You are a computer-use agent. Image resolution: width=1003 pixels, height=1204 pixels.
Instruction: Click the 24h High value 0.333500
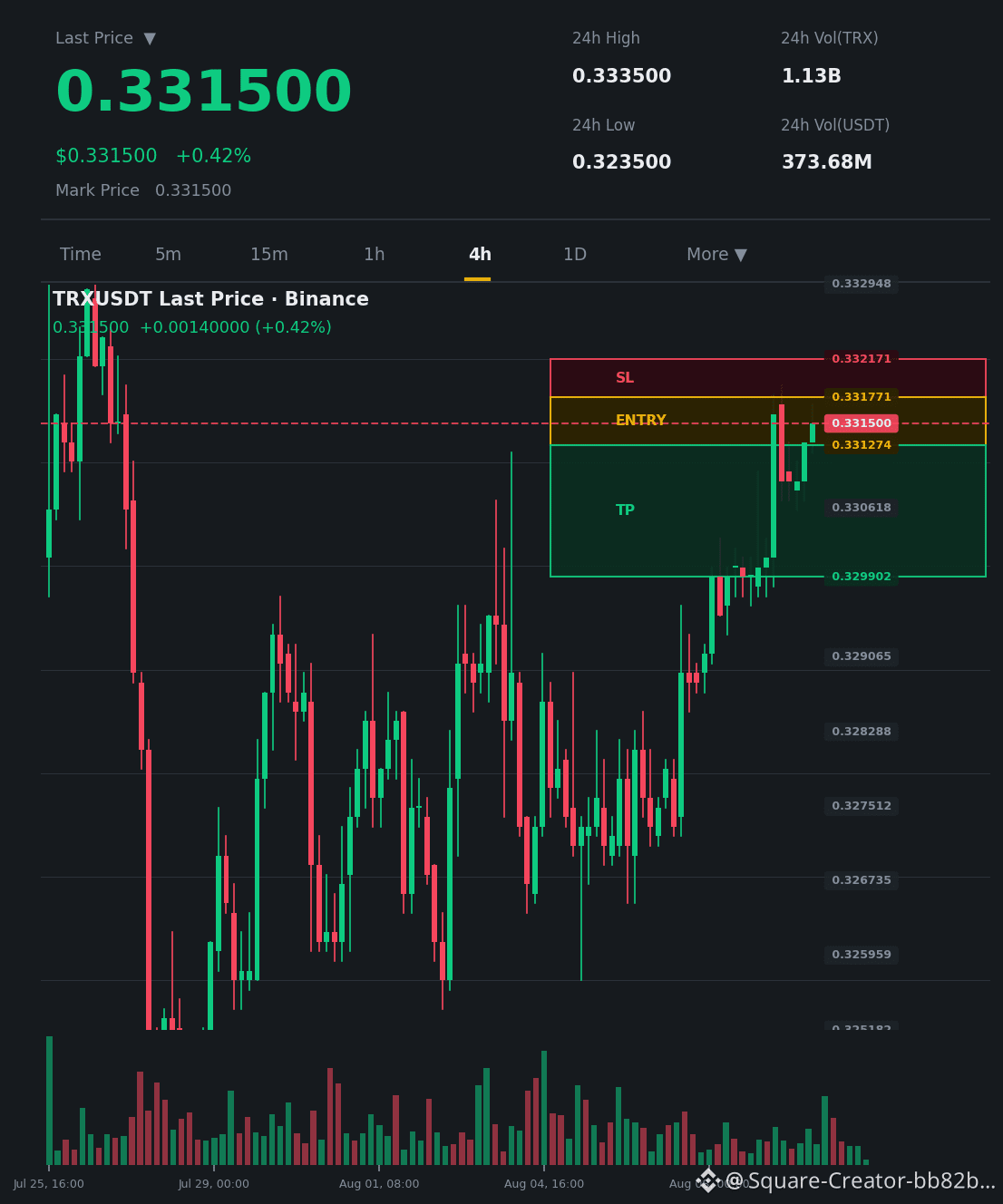click(x=622, y=77)
